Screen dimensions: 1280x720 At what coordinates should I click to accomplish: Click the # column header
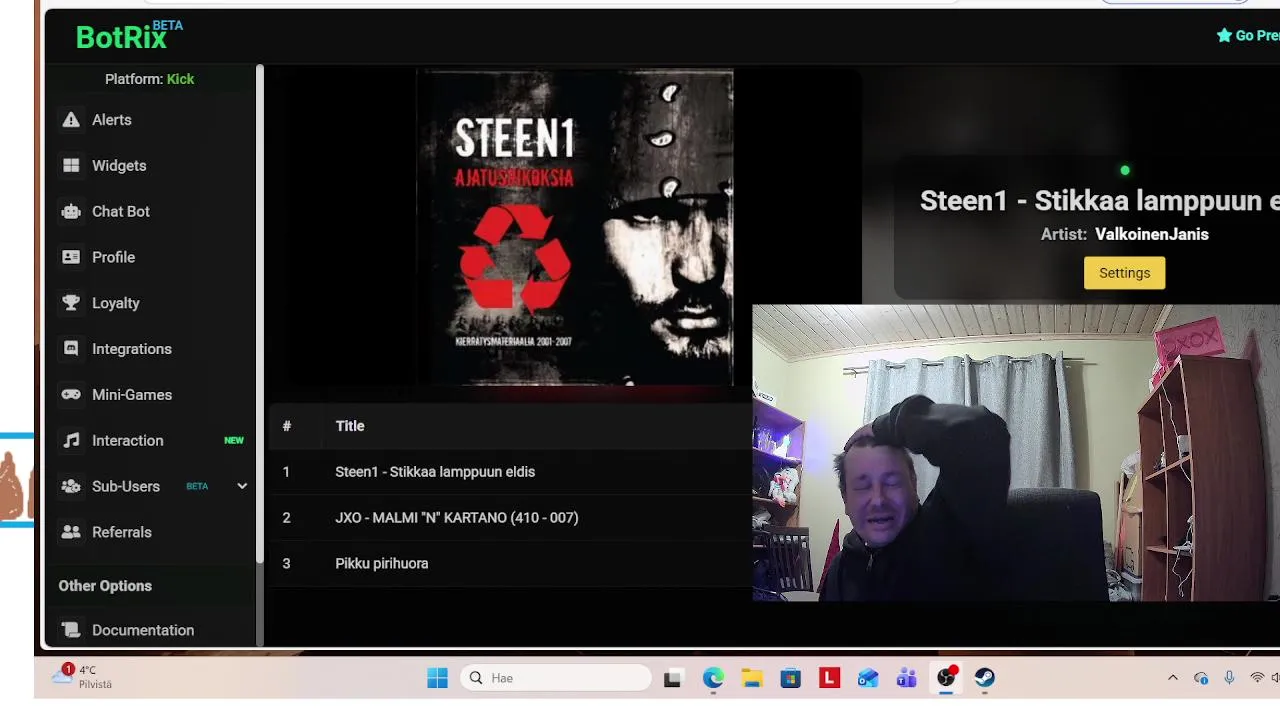tap(286, 426)
